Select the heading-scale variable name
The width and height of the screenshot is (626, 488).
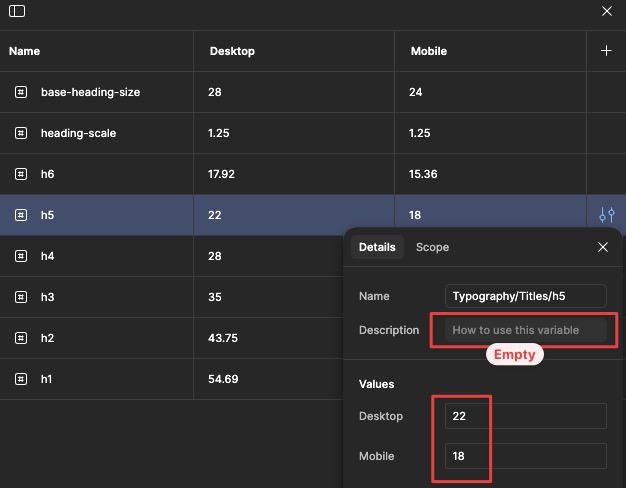pos(78,133)
